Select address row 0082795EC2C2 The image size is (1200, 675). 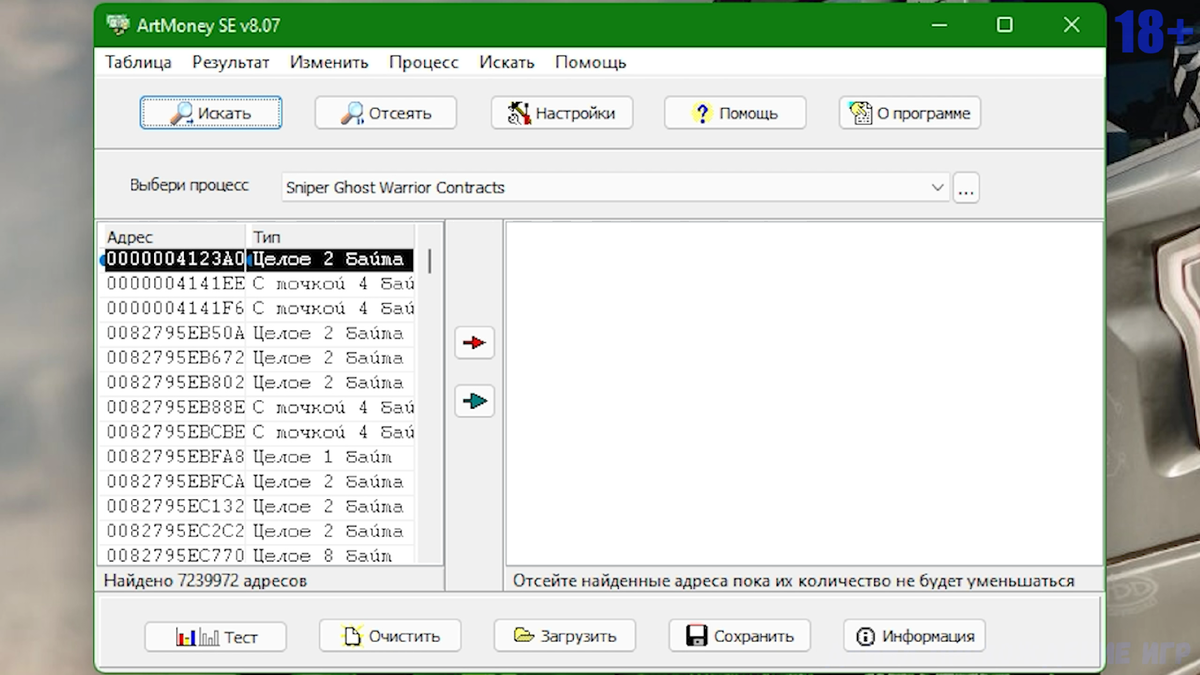pos(259,532)
